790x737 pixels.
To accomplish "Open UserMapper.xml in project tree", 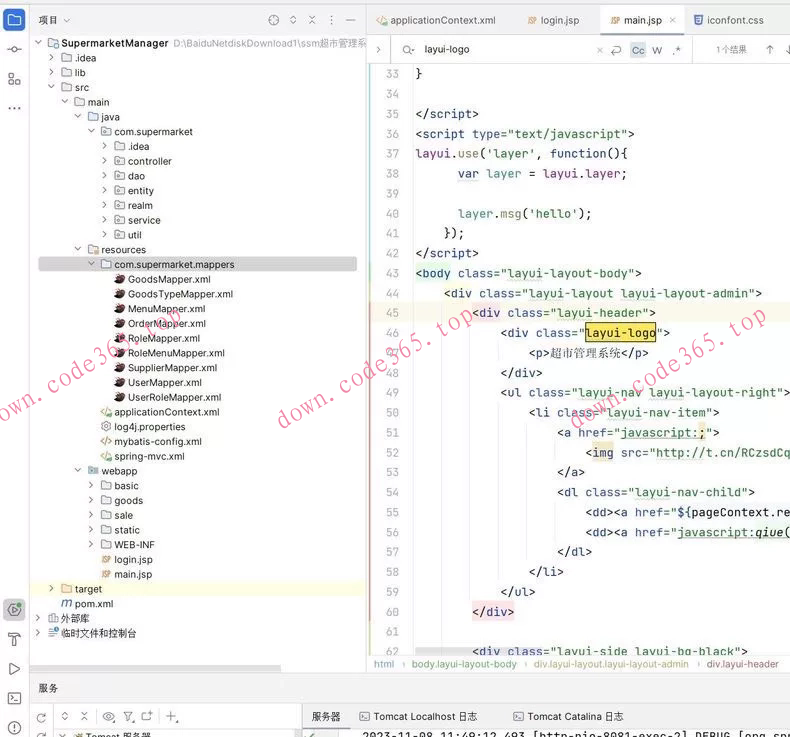I will click(164, 382).
